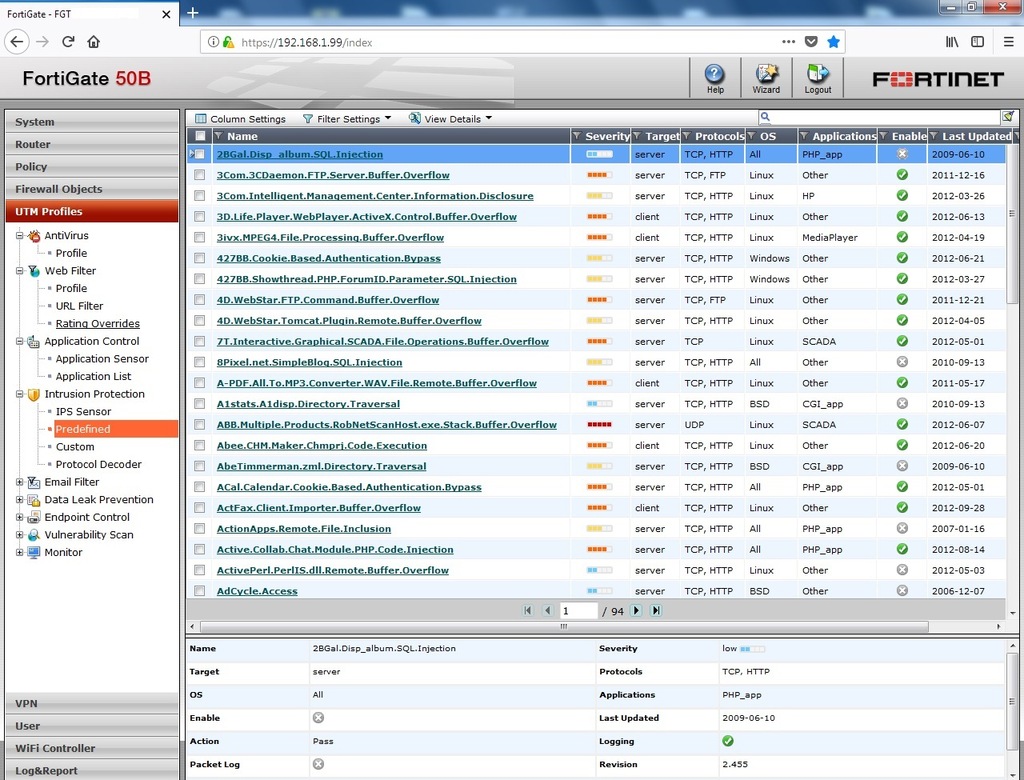Check the AdCycle.Access row checkbox

(x=199, y=591)
